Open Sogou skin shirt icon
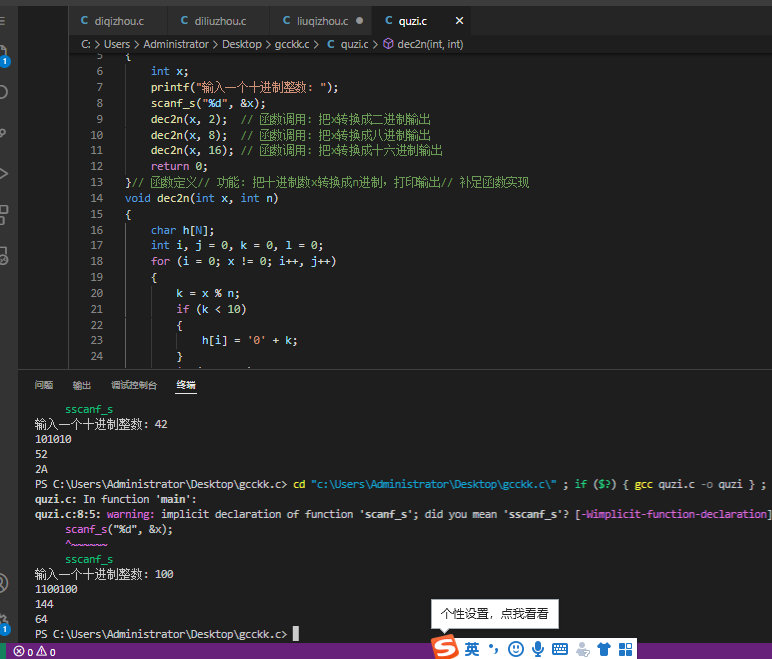The image size is (772, 659). [x=603, y=649]
